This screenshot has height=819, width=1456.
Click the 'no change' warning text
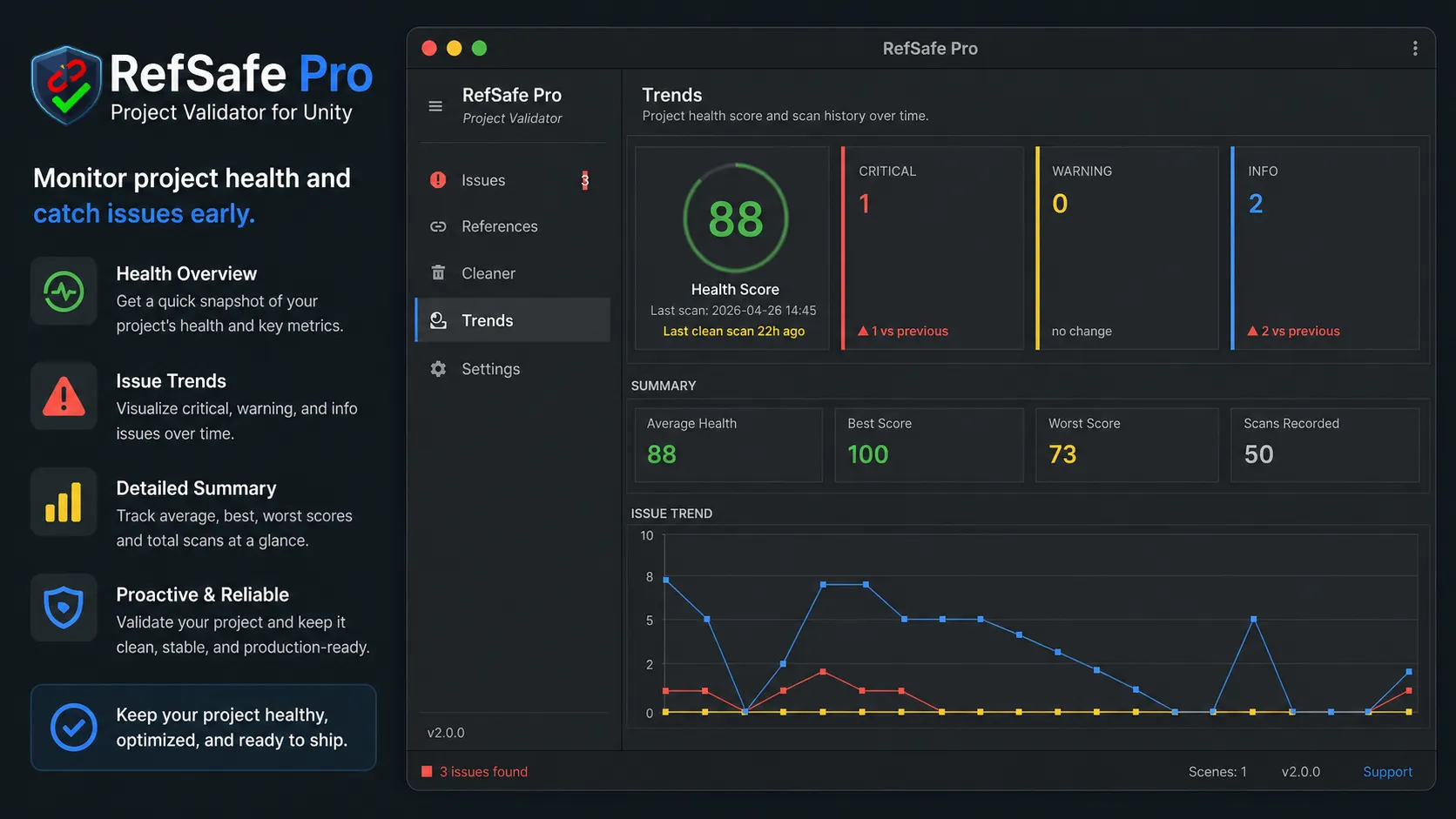coord(1082,331)
